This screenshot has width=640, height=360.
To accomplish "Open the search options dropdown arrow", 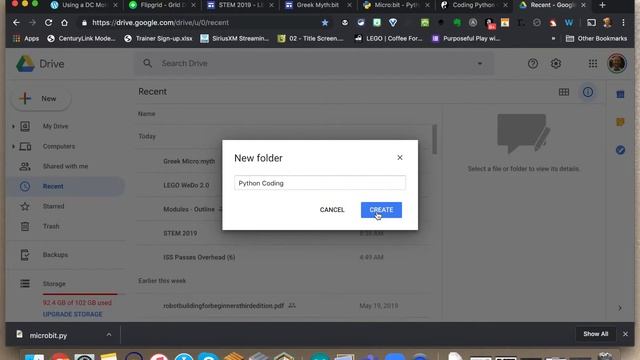I will [480, 64].
